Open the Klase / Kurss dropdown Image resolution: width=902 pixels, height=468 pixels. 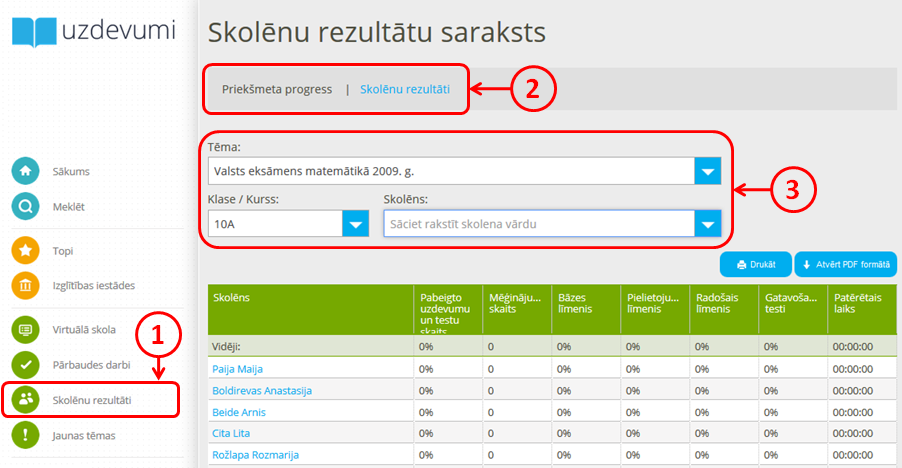(355, 224)
